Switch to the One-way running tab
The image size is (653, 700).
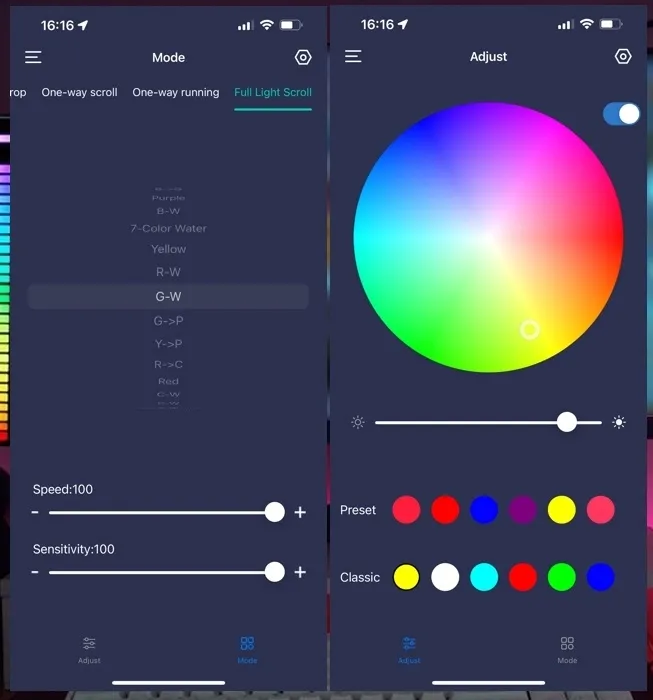[175, 92]
